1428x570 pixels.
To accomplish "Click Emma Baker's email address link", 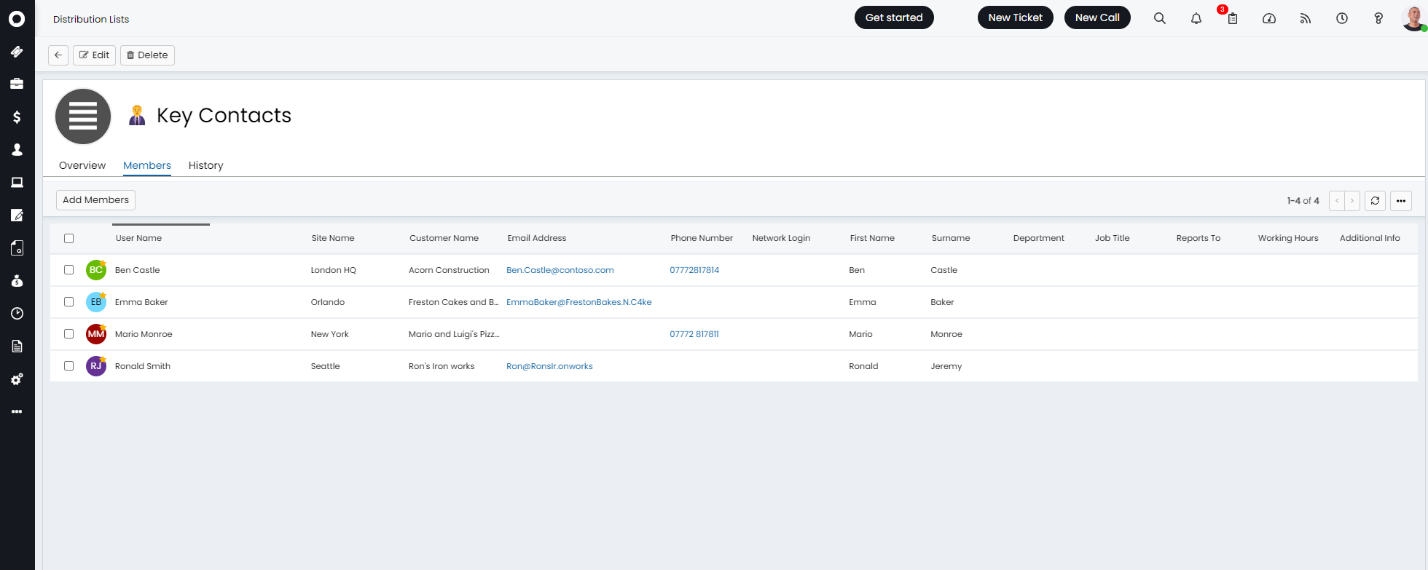I will (x=579, y=302).
